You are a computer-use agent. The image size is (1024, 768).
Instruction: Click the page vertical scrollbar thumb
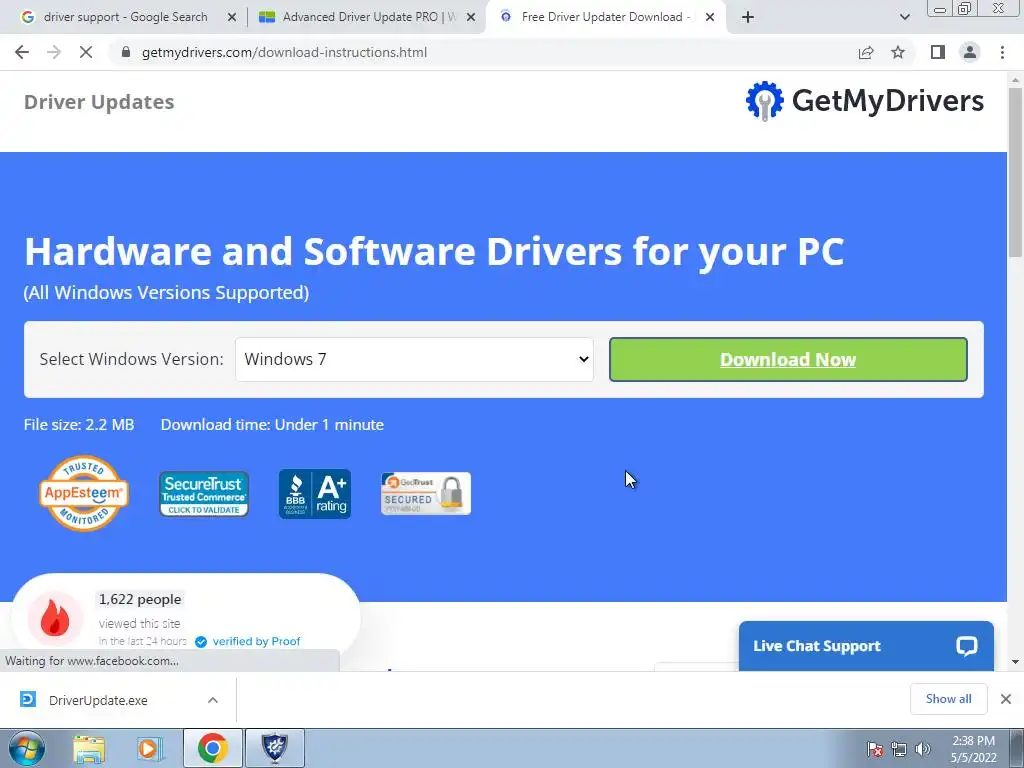point(1016,170)
